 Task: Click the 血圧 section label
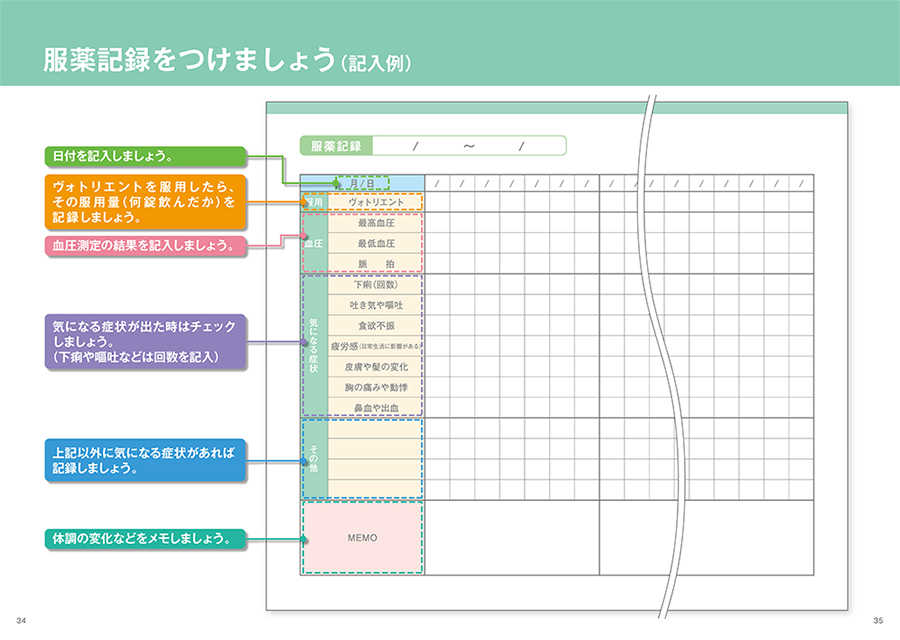313,242
